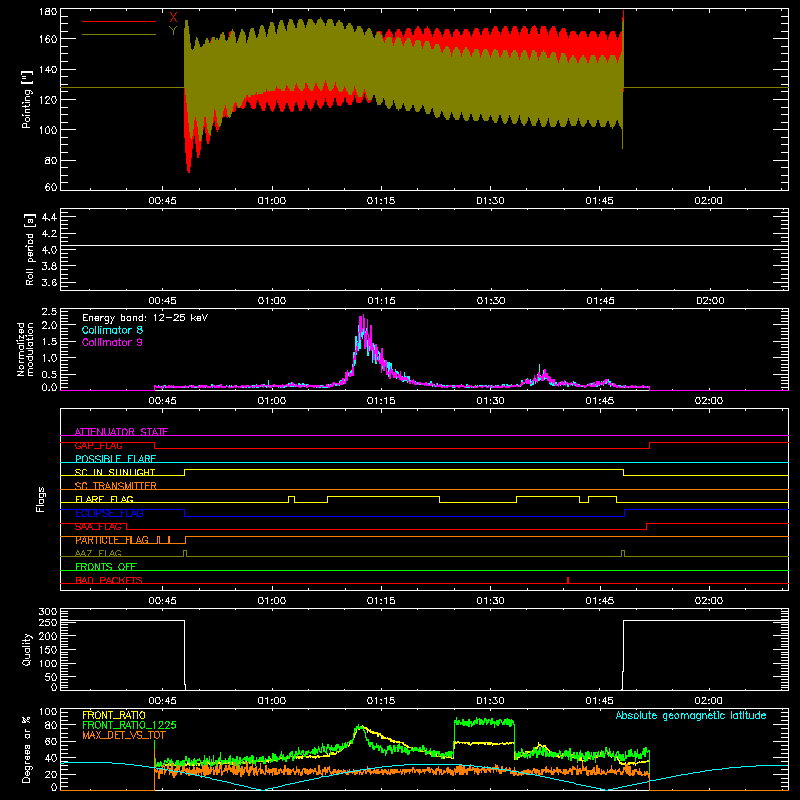This screenshot has width=800, height=800.
Task: Select the olive 'Y' legend label
Action: point(173,31)
